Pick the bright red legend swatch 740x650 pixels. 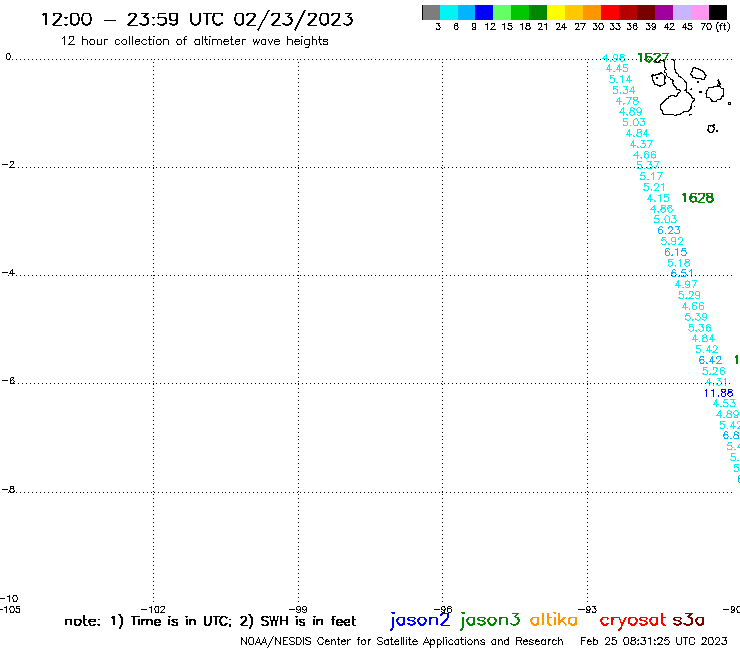(610, 12)
